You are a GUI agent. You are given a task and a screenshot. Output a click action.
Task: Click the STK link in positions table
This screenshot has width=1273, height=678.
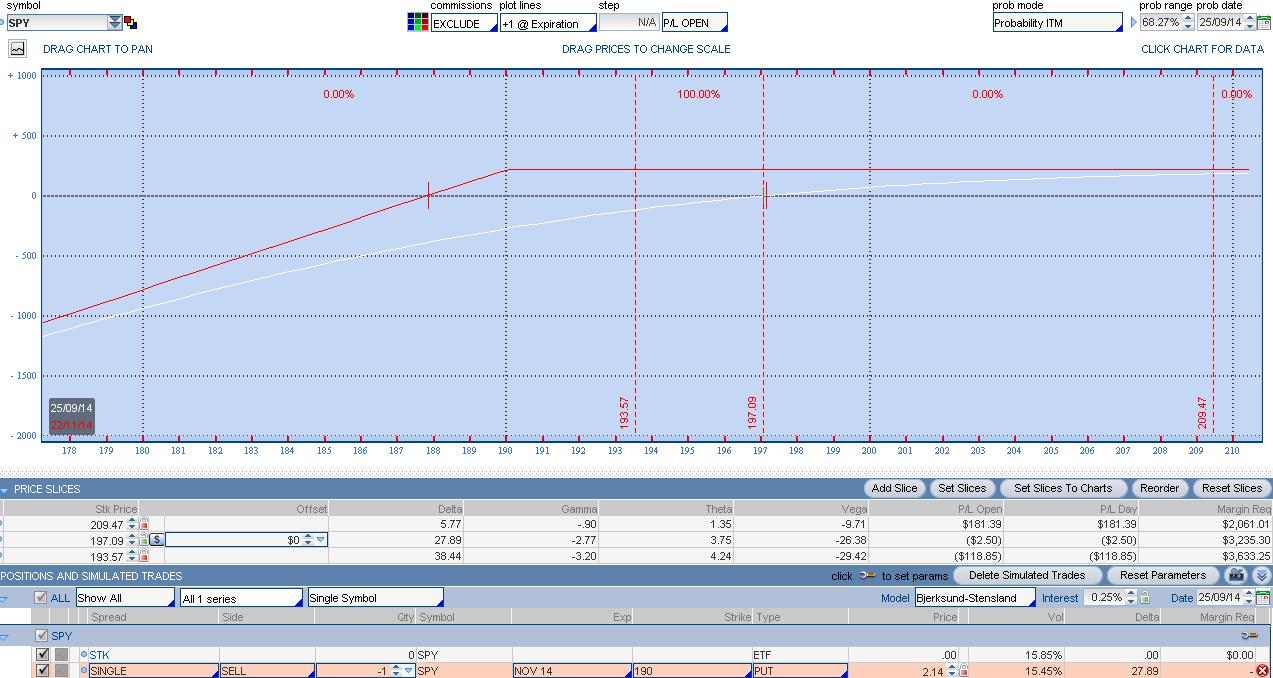(x=99, y=654)
